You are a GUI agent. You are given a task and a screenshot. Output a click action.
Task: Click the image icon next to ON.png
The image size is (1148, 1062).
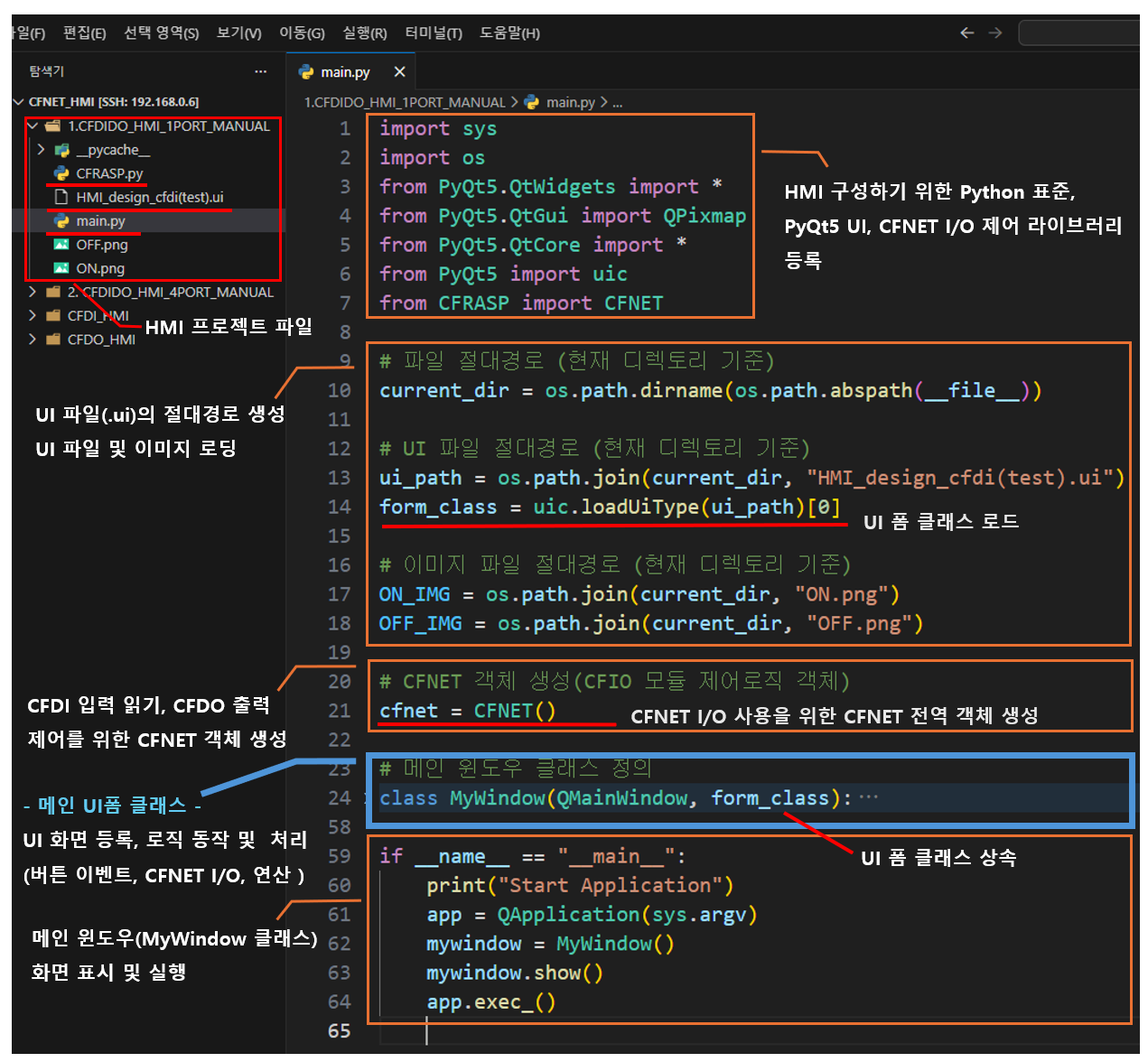[x=61, y=268]
